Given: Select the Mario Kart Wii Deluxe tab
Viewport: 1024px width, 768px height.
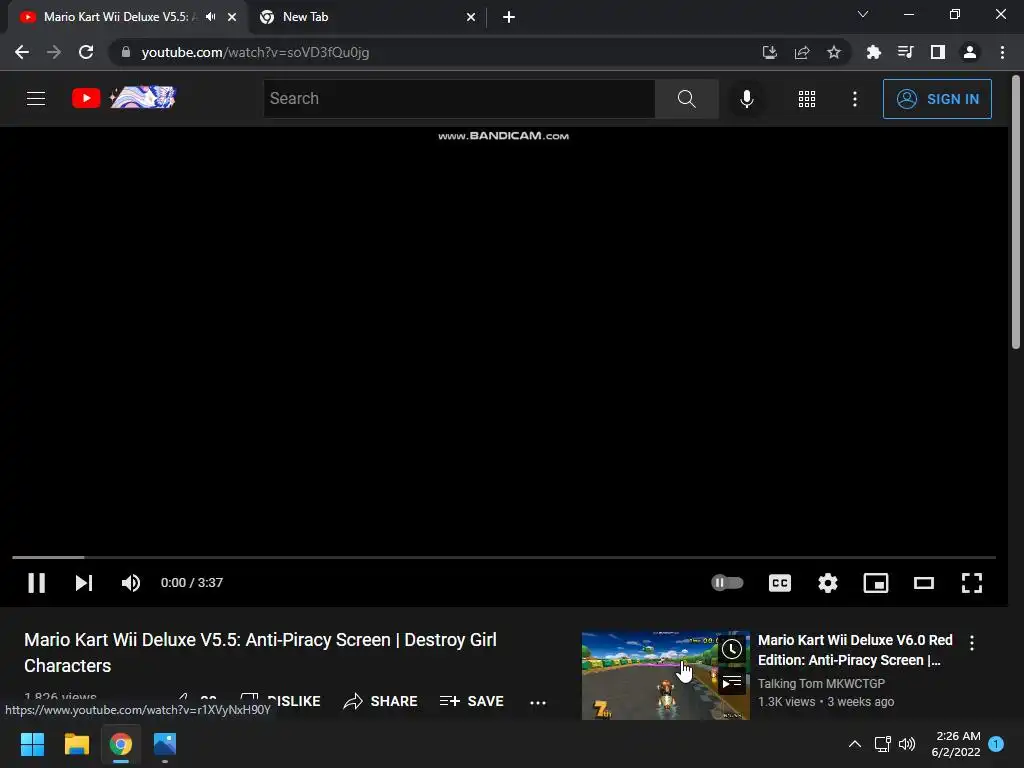Looking at the screenshot, I should (x=116, y=17).
